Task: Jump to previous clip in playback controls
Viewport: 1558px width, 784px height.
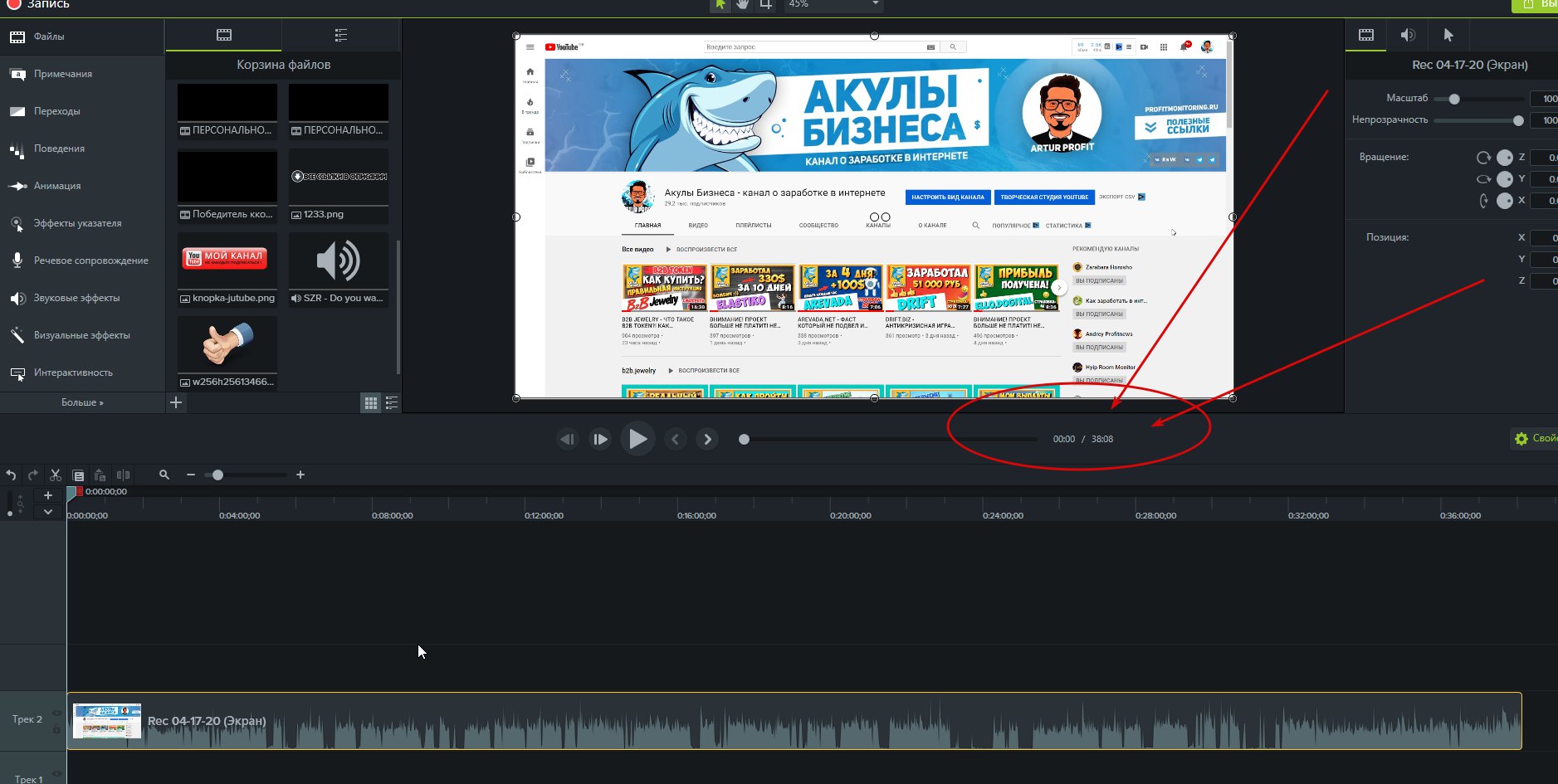Action: tap(568, 440)
